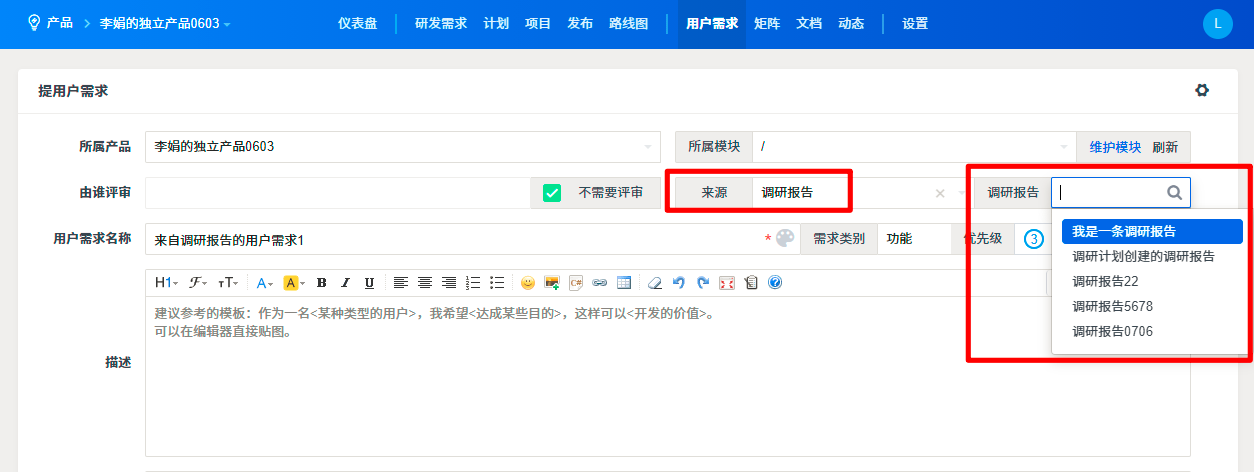Undo the last edit

pos(679,283)
